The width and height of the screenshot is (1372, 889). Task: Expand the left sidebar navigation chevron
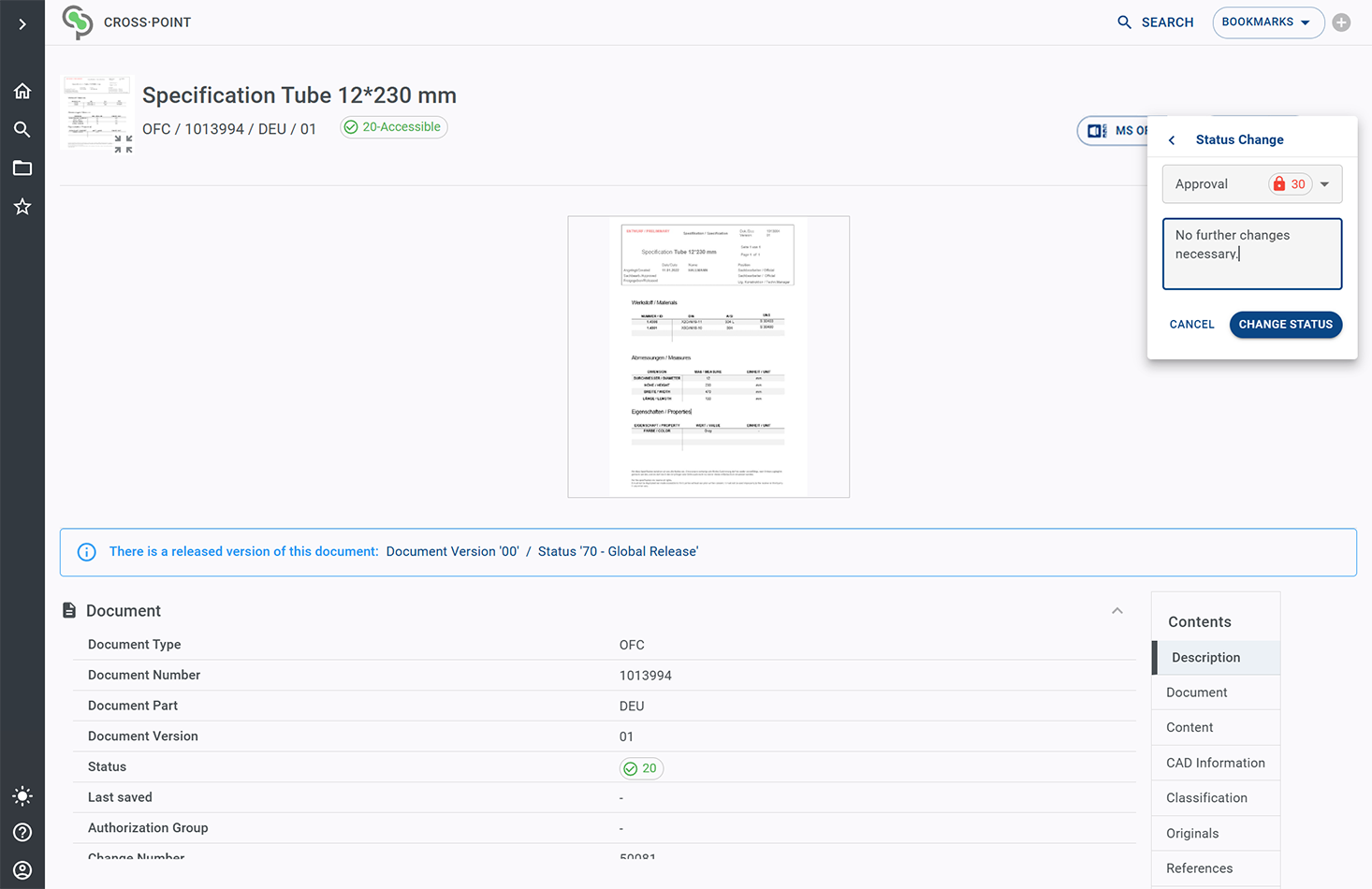click(x=22, y=23)
